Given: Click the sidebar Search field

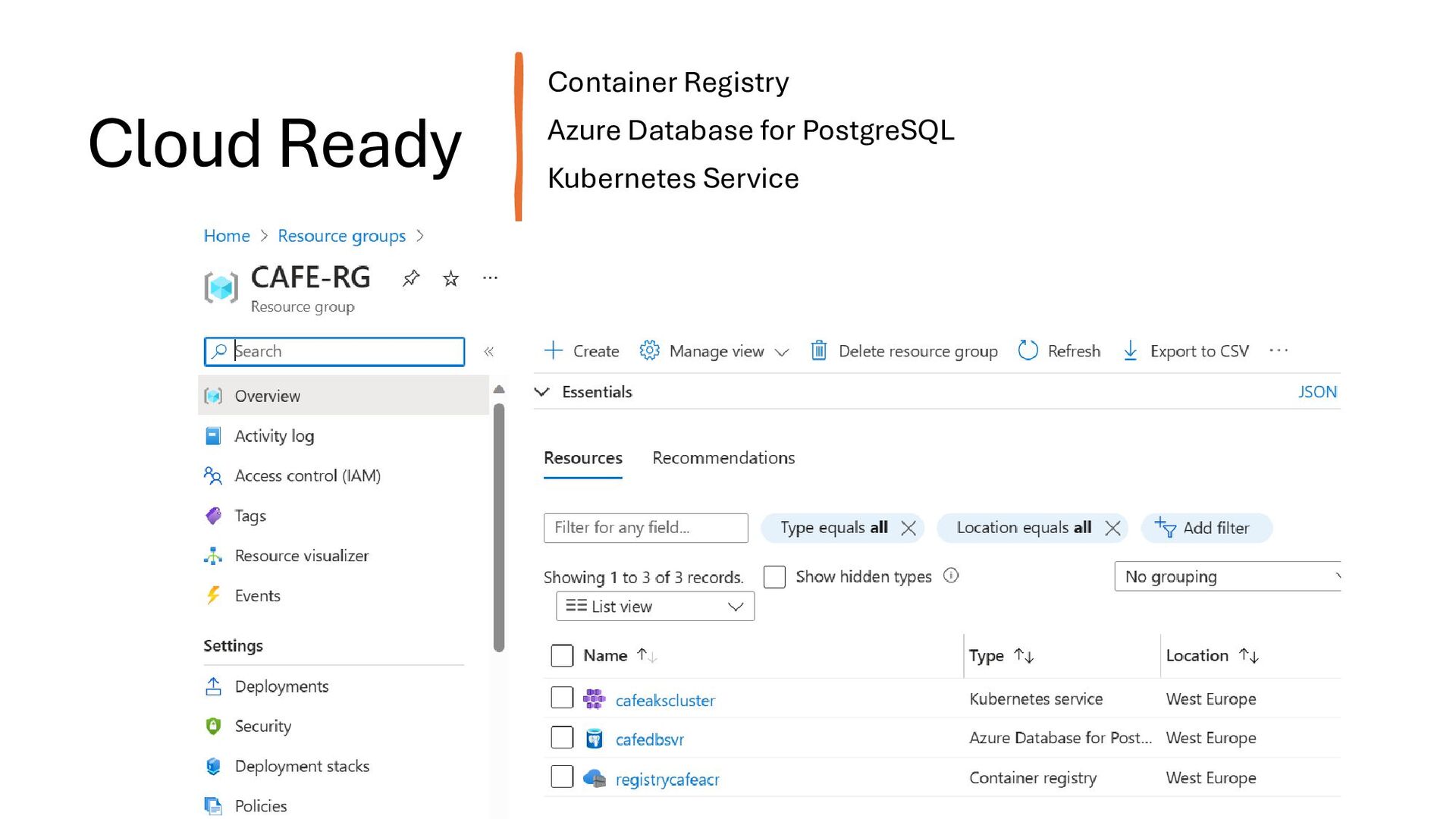Looking at the screenshot, I should coord(334,351).
